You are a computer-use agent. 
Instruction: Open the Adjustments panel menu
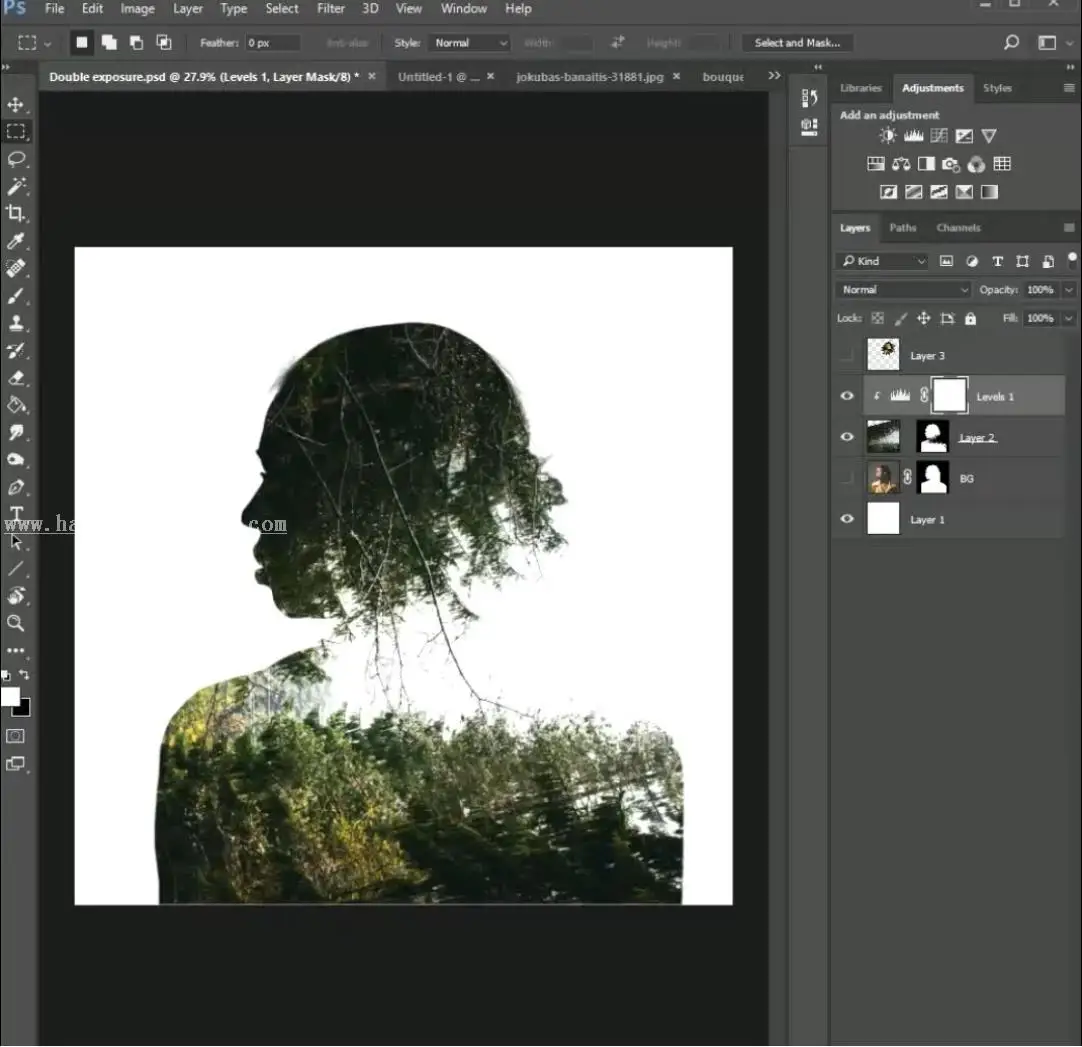coord(1069,88)
